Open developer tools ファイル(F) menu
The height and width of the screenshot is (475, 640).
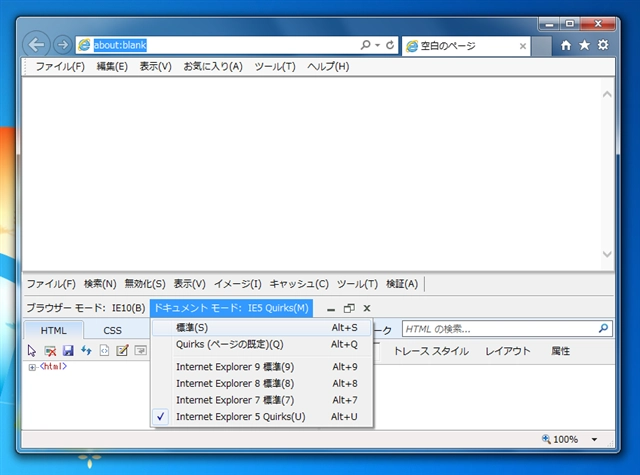click(51, 284)
